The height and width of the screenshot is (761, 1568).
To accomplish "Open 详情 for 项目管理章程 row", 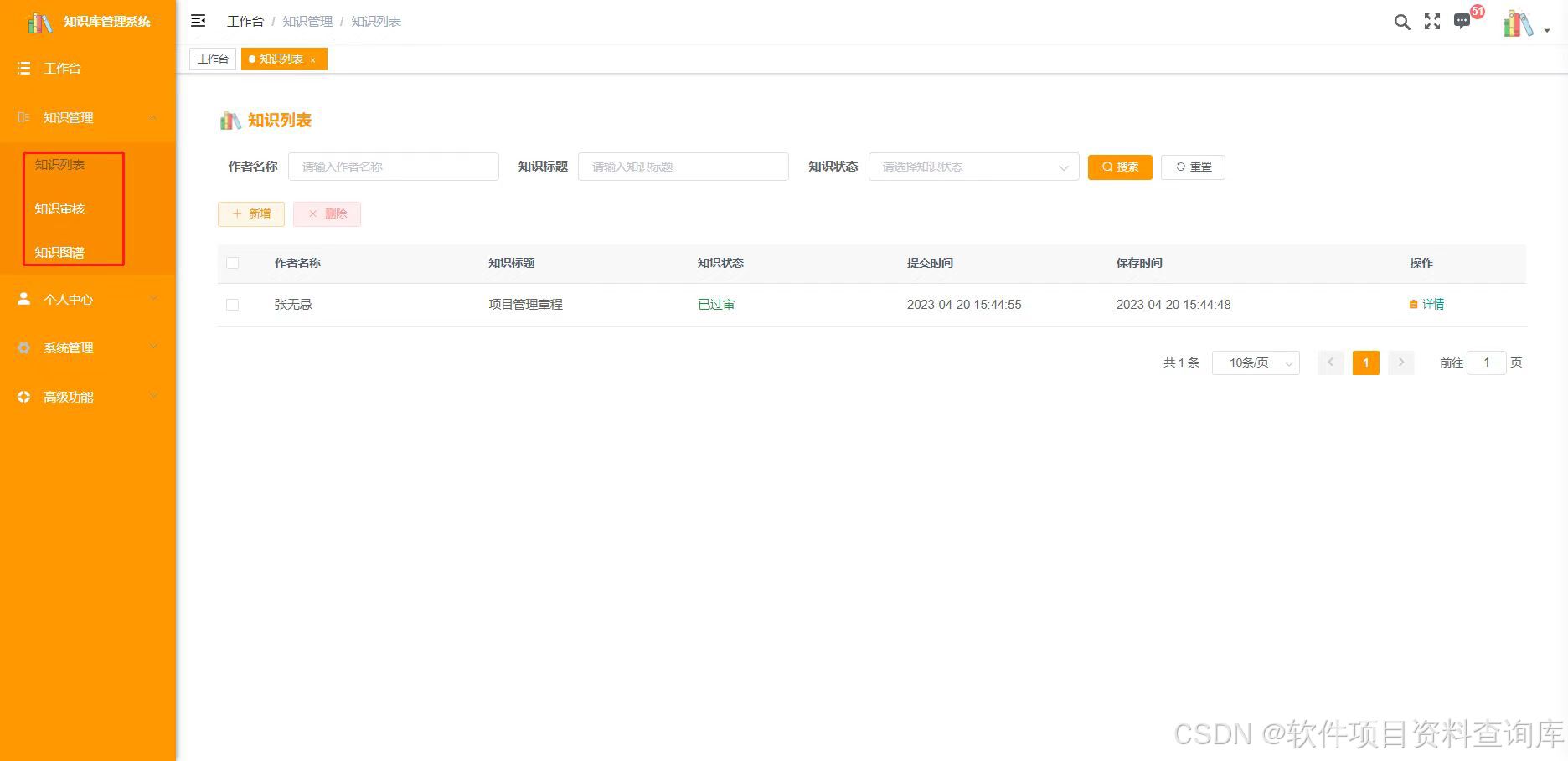I will pyautogui.click(x=1426, y=305).
